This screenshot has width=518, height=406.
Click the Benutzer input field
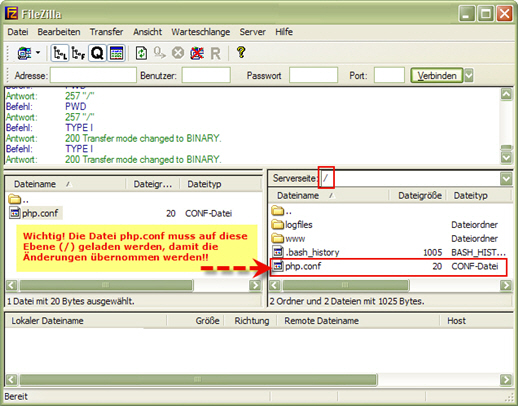click(x=206, y=75)
